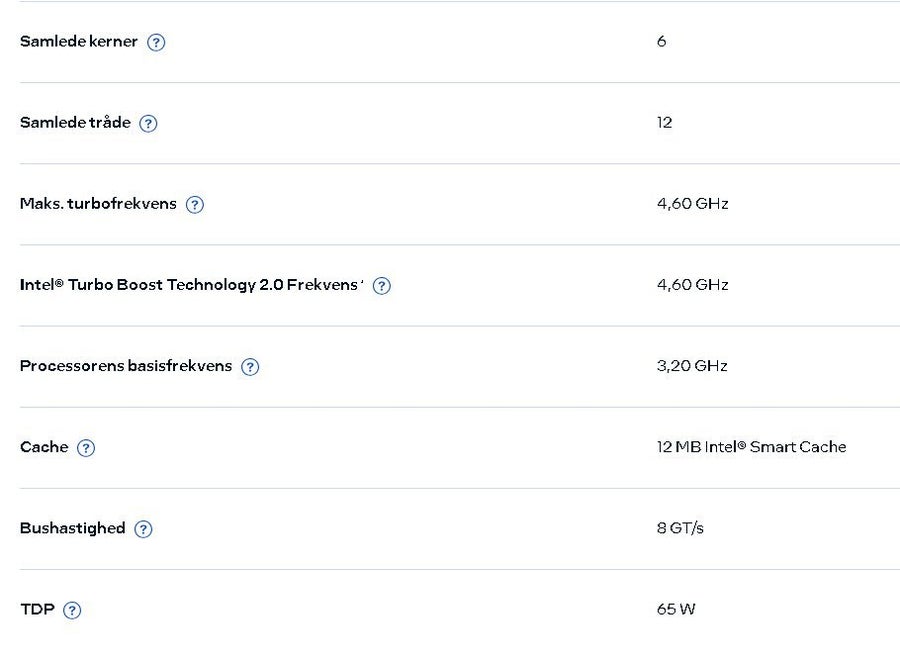
Task: Select the Maks. turbofrekvens label
Action: 98,204
